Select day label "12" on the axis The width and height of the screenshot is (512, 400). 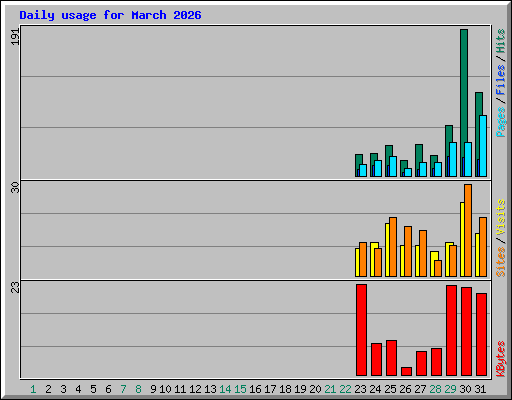[195, 389]
